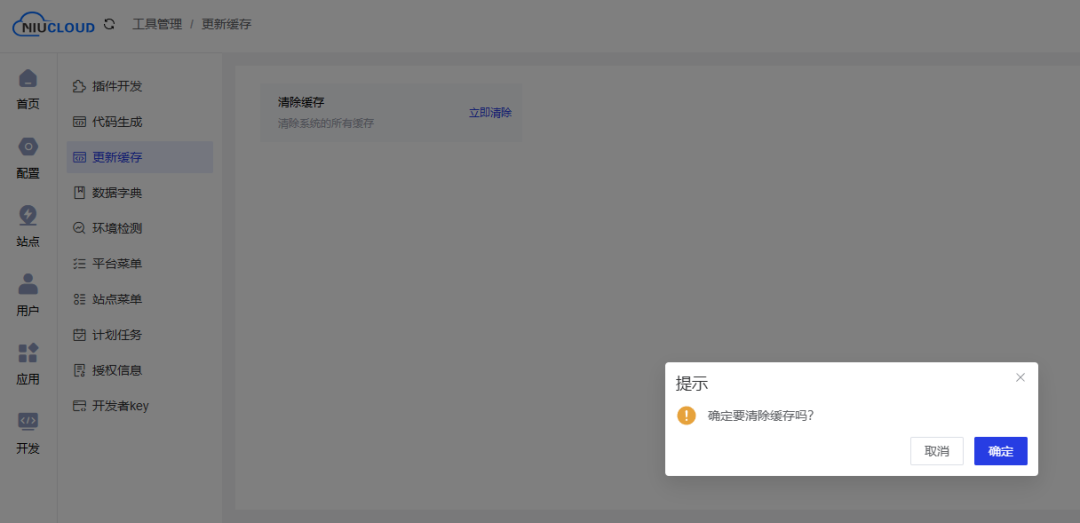The image size is (1080, 523).
Task: Go to 环境检测 menu item
Action: pos(116,228)
